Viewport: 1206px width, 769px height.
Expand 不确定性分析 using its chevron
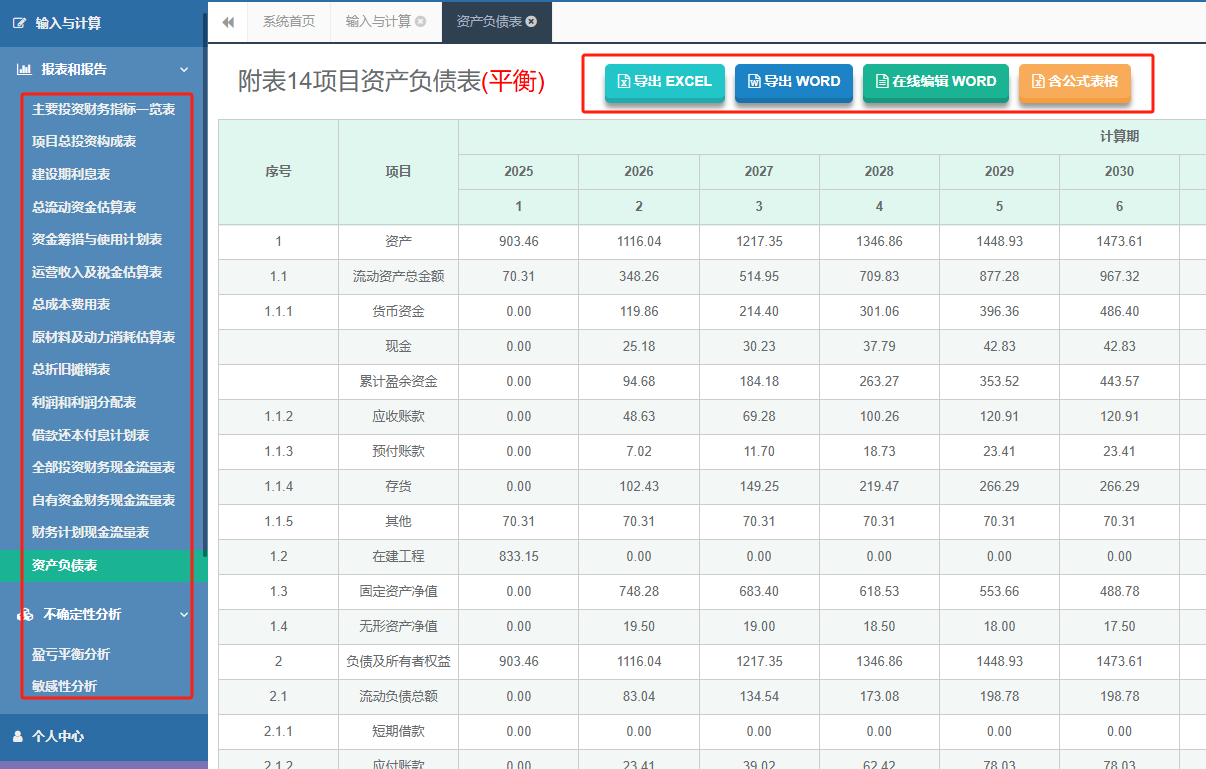coord(183,615)
